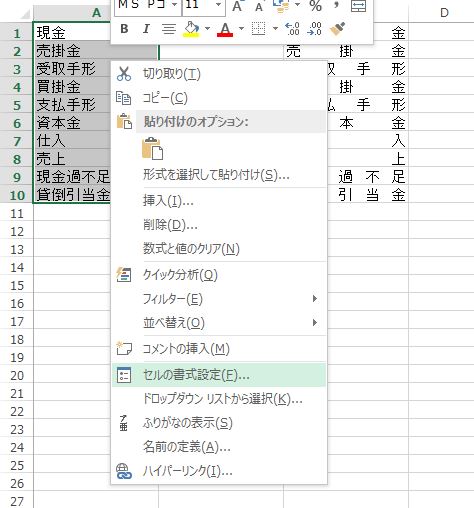Choose ハイパーリンク(I)...

click(x=219, y=471)
